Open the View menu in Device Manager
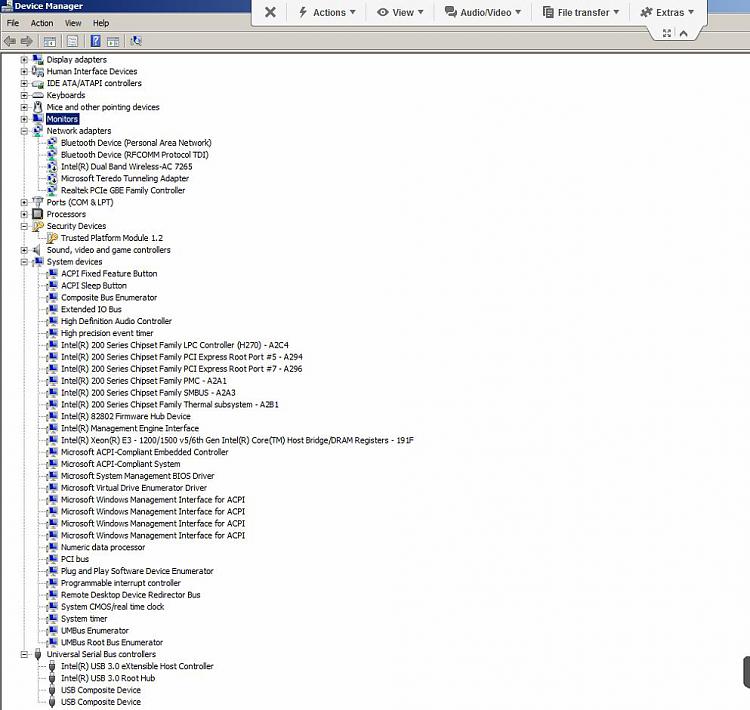 click(x=73, y=23)
